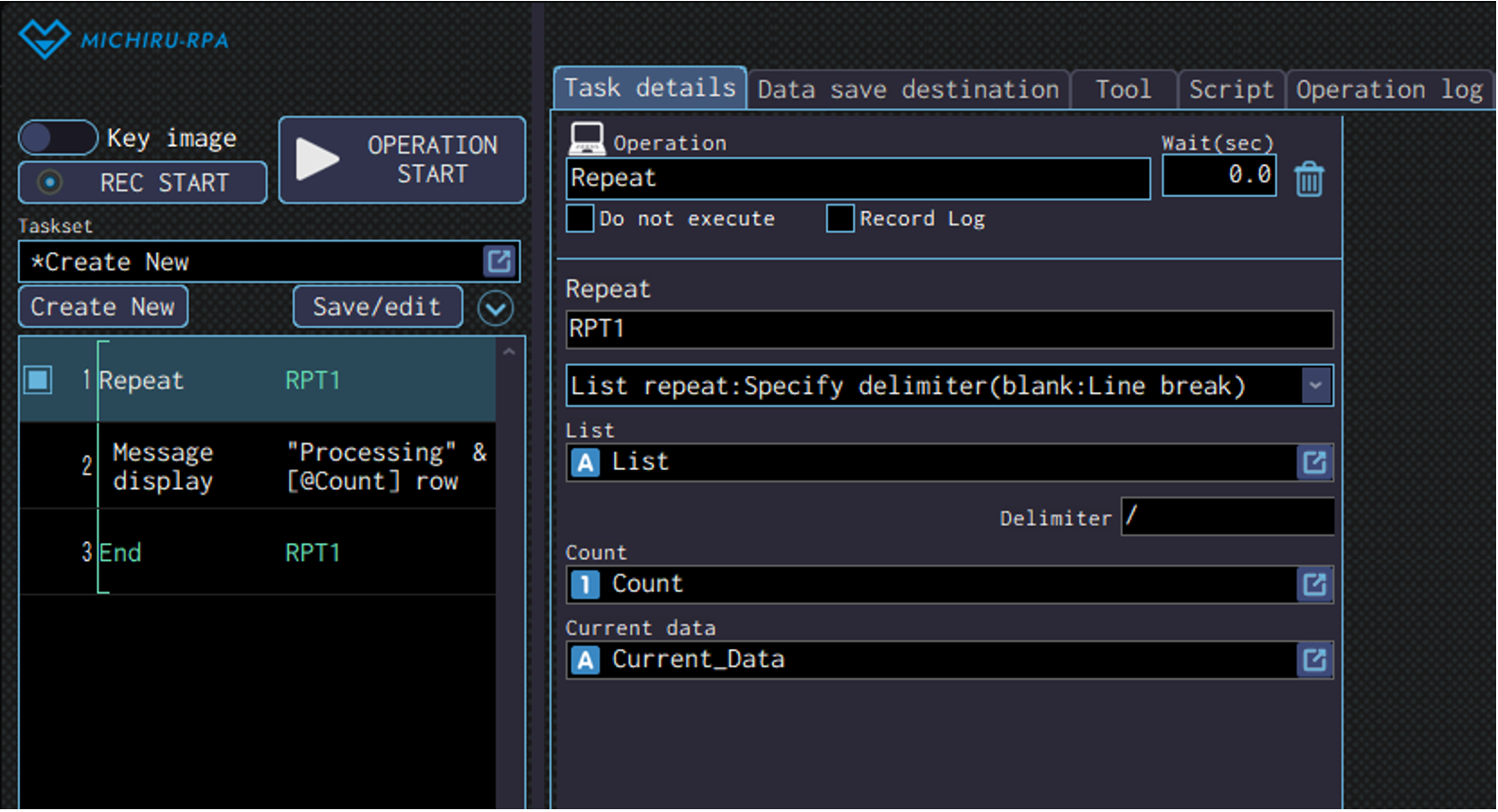Open the Operation log tab
This screenshot has height=812, width=1498.
[1388, 90]
